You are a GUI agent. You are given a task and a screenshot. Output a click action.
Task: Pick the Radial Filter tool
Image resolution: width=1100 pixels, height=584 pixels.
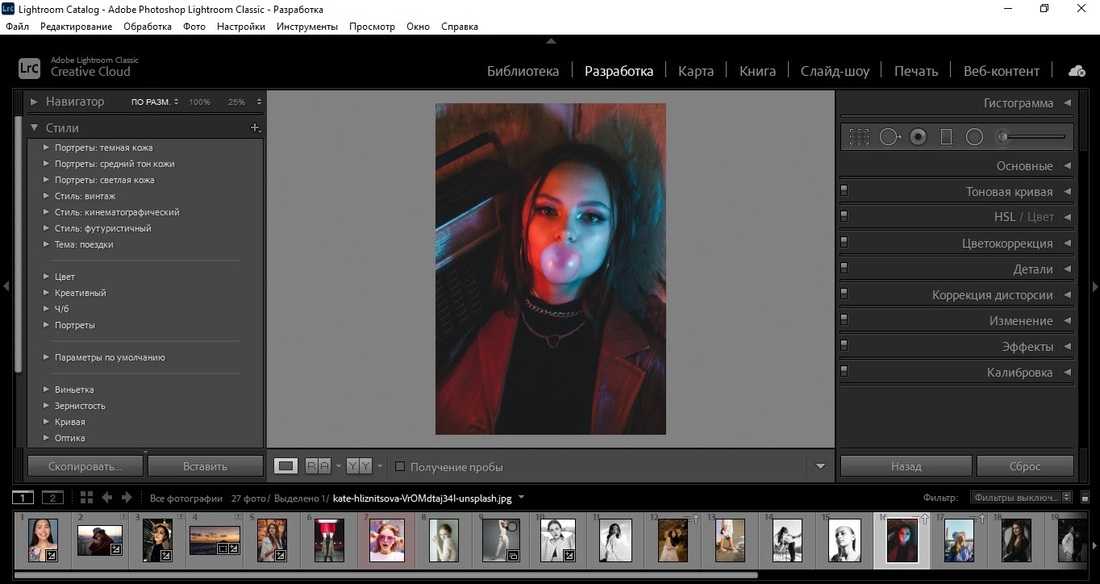pyautogui.click(x=974, y=137)
